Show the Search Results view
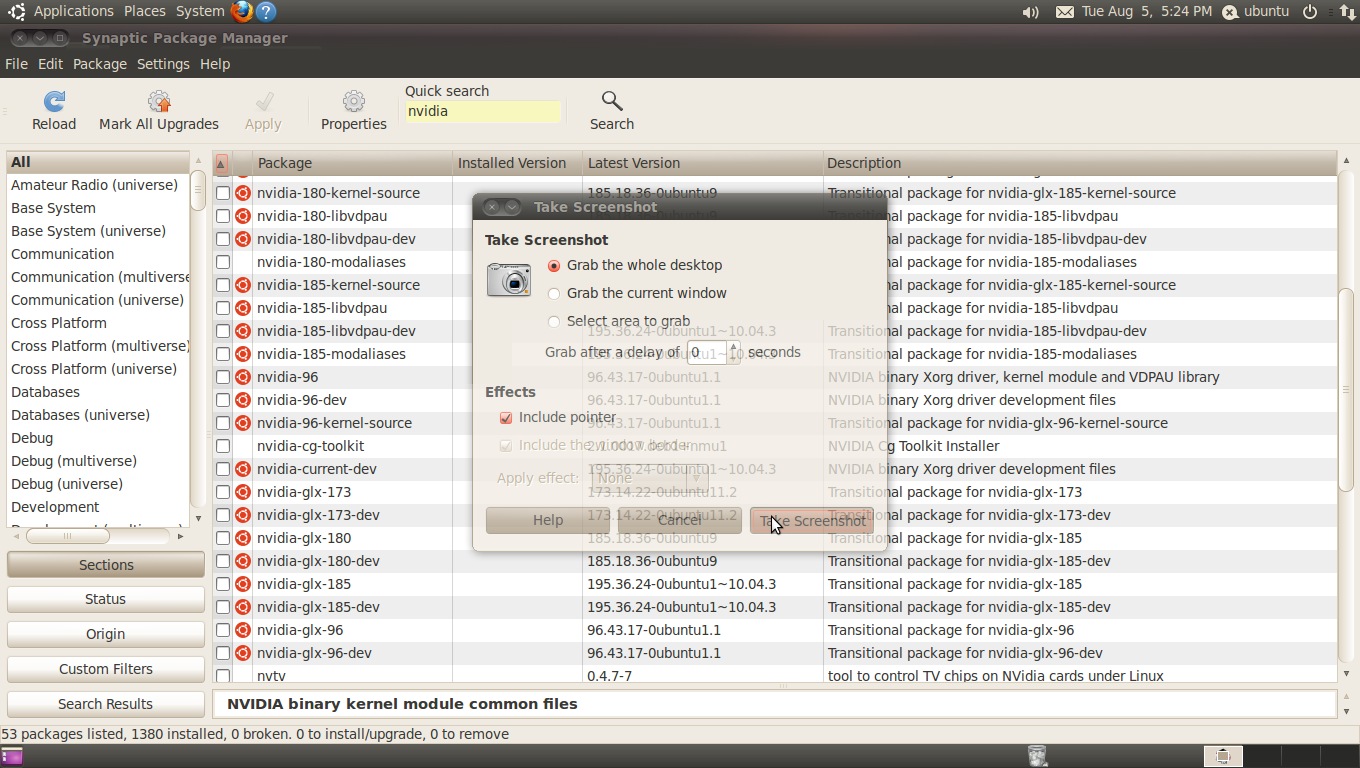This screenshot has width=1360, height=768. pyautogui.click(x=106, y=704)
